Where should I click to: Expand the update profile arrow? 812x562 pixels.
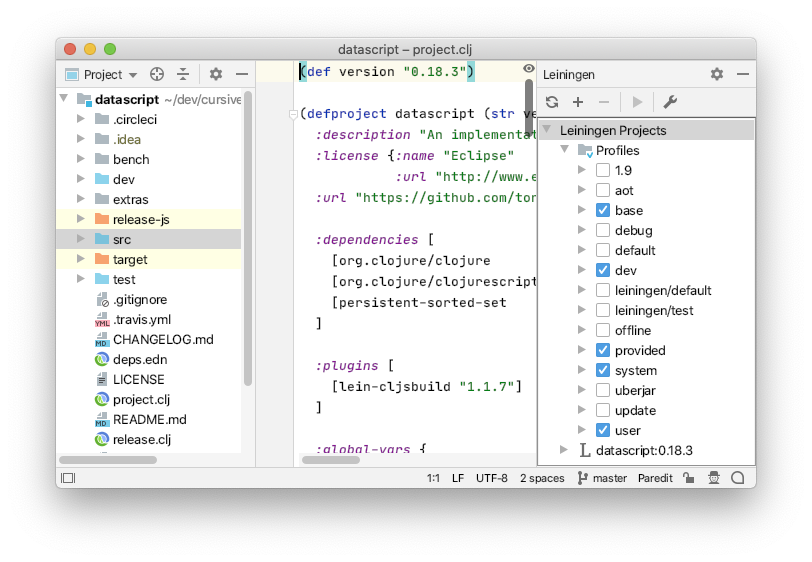click(582, 410)
